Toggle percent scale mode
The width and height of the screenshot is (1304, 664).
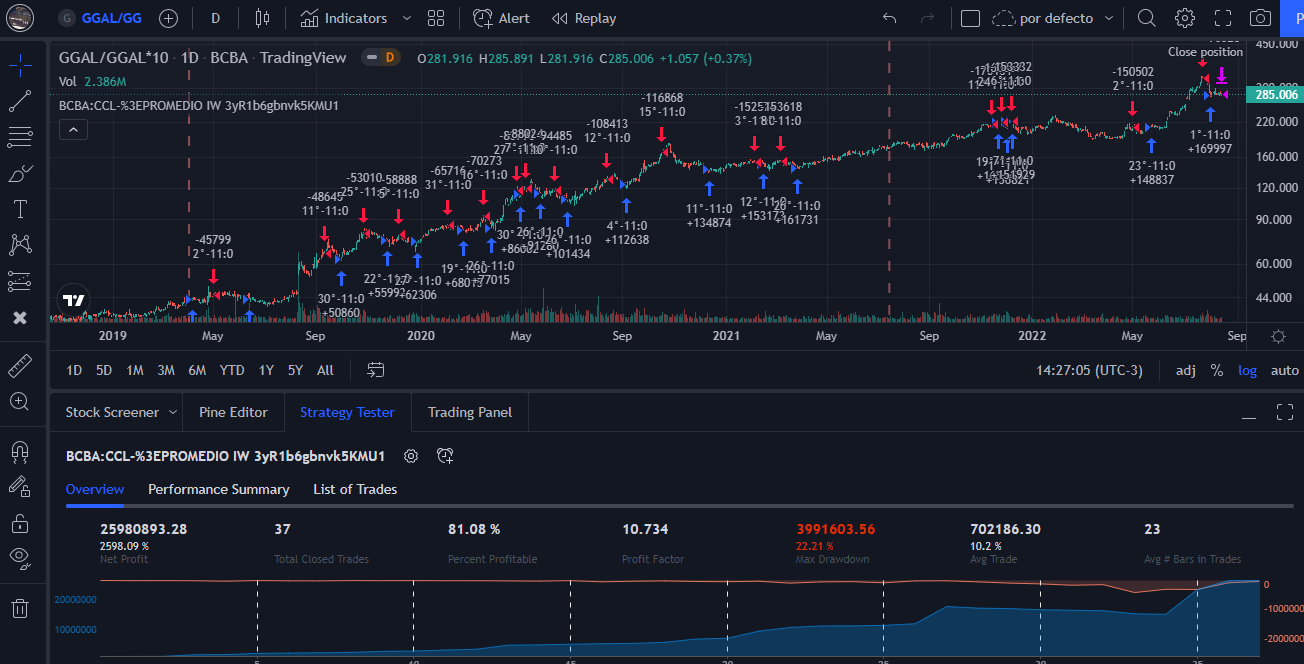(1217, 370)
